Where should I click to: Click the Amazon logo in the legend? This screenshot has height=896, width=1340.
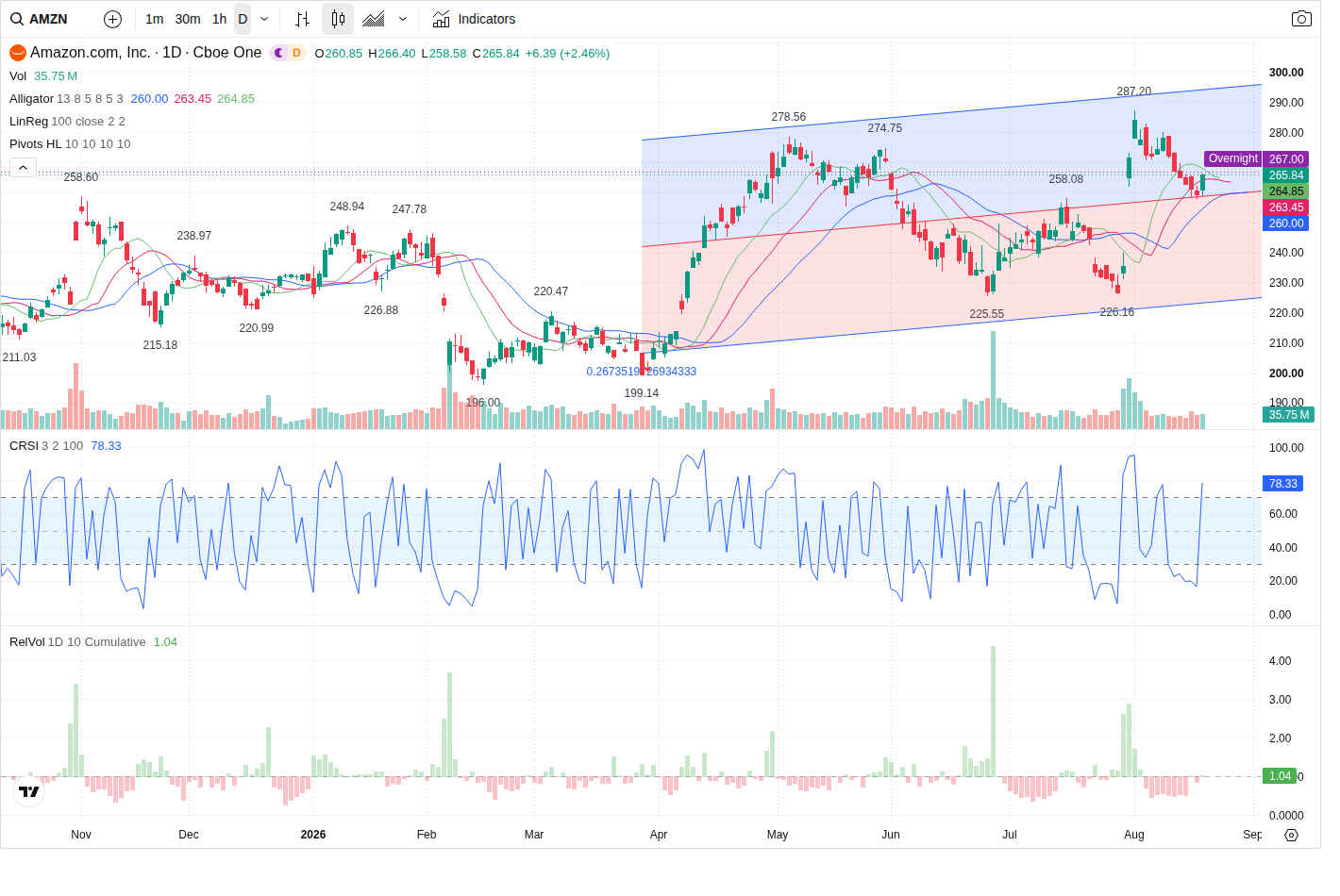pyautogui.click(x=17, y=53)
